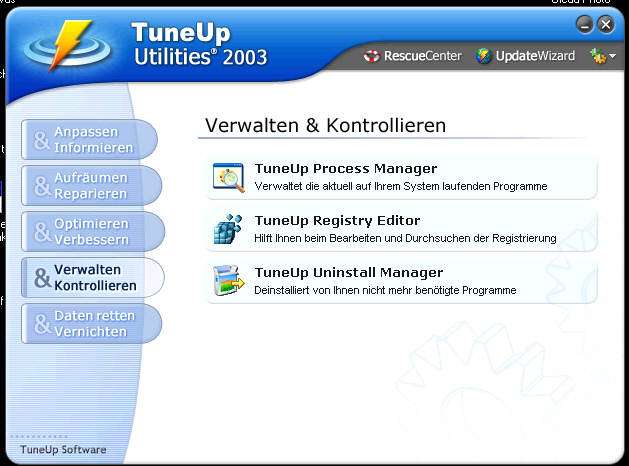Launch TuneUp Registry Editor title
The image size is (629, 466).
coord(337,221)
